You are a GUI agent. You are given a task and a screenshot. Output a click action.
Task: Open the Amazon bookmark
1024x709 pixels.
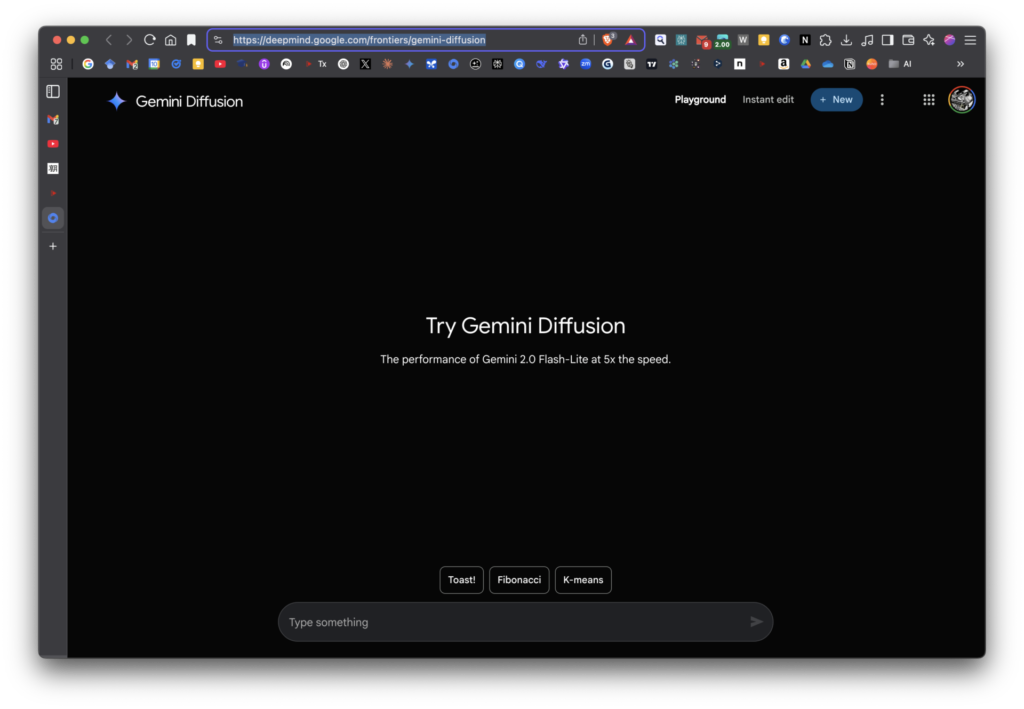tap(783, 64)
